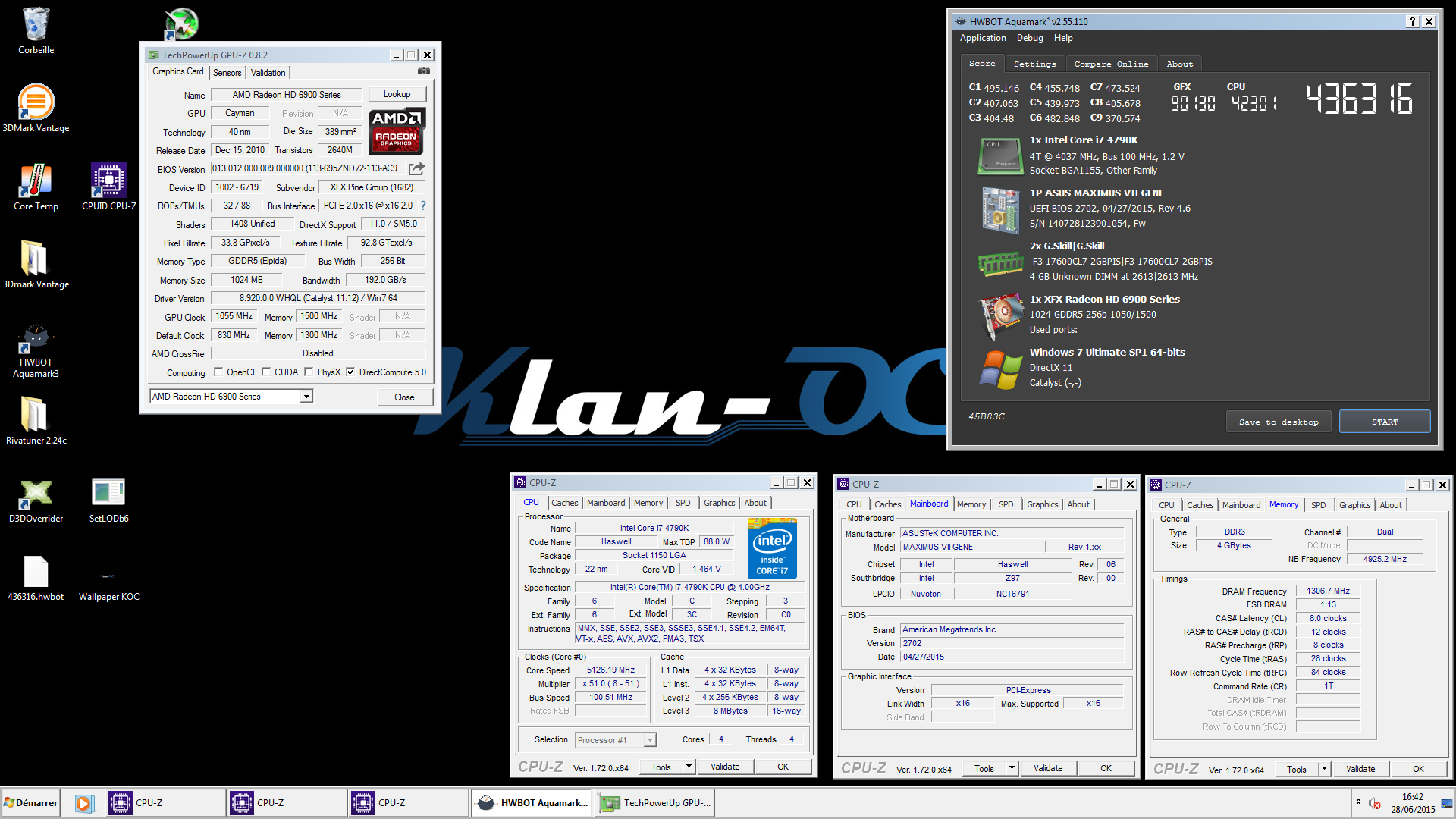Open the Processor #1 selection dropdown
Screen dimensions: 1456x819
tap(650, 740)
